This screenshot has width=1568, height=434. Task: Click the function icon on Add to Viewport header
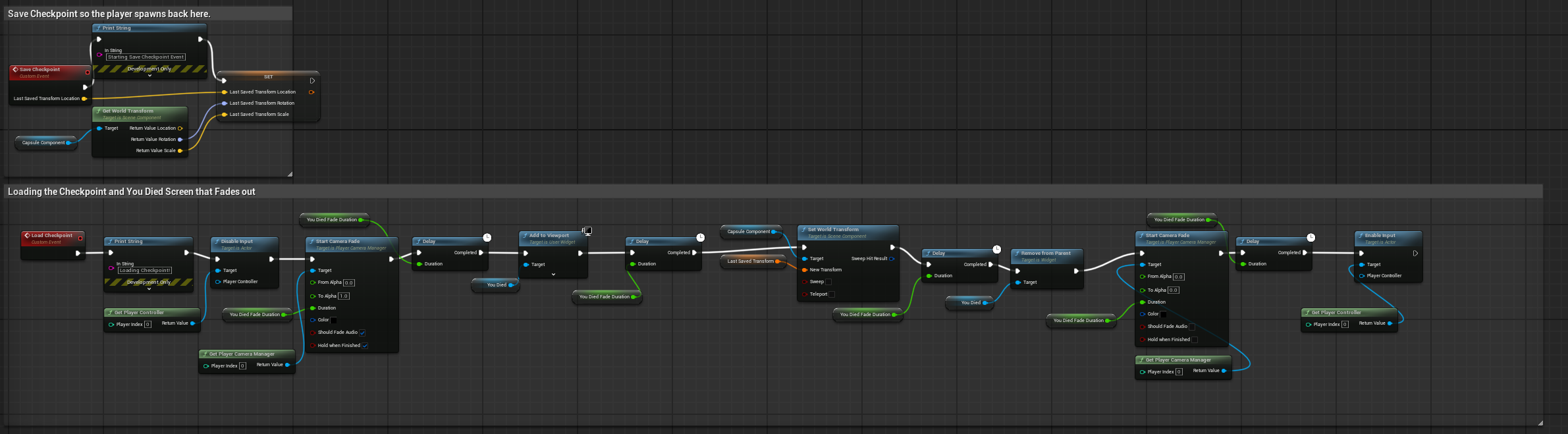(x=526, y=235)
